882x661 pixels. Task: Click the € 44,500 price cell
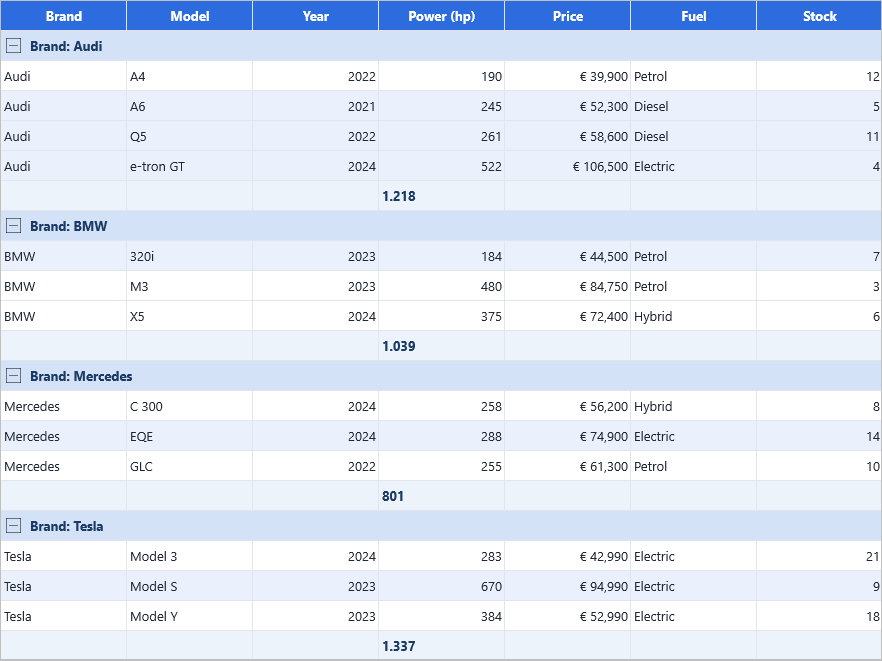point(568,256)
